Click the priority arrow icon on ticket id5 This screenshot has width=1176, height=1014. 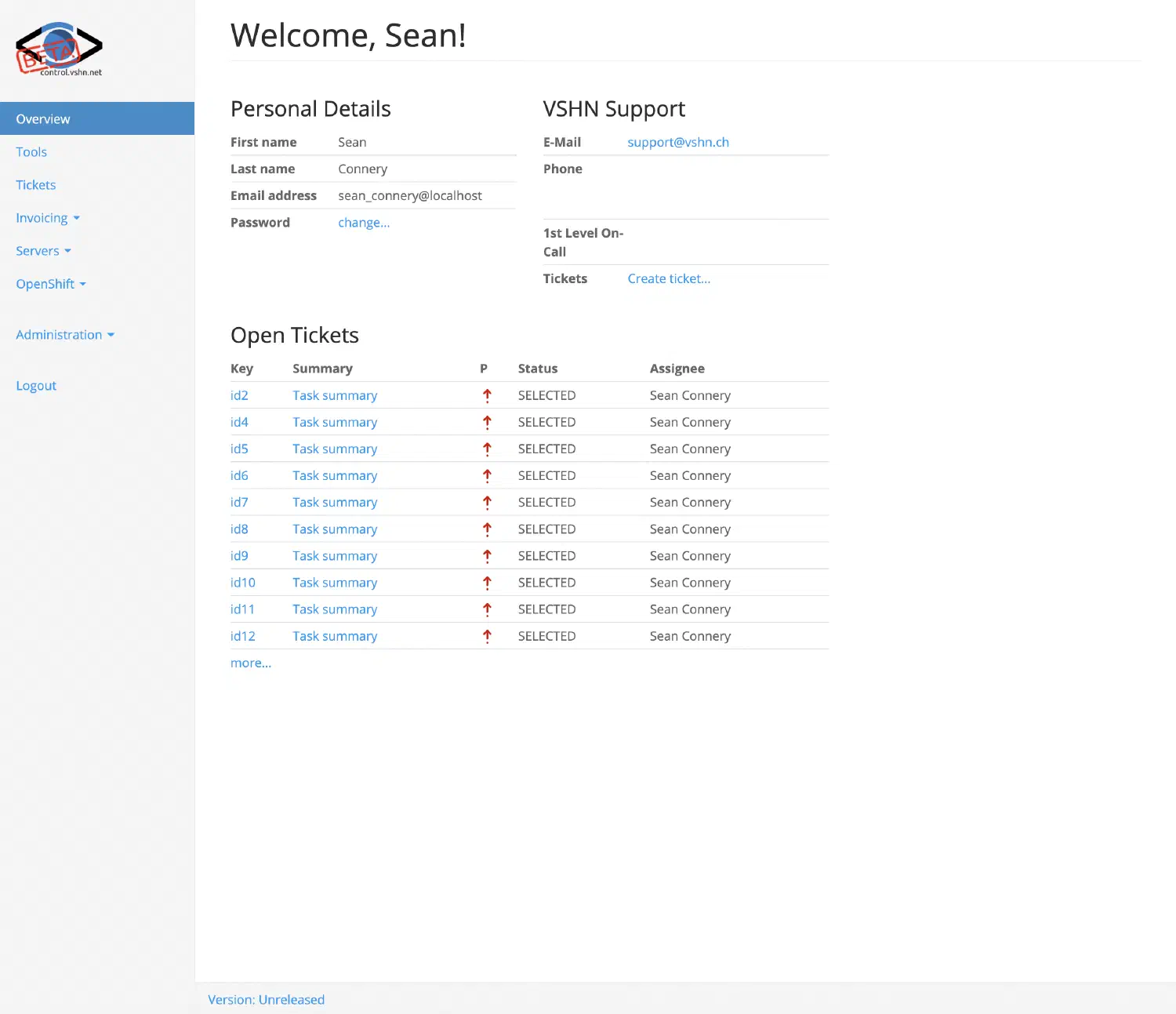pyautogui.click(x=487, y=449)
